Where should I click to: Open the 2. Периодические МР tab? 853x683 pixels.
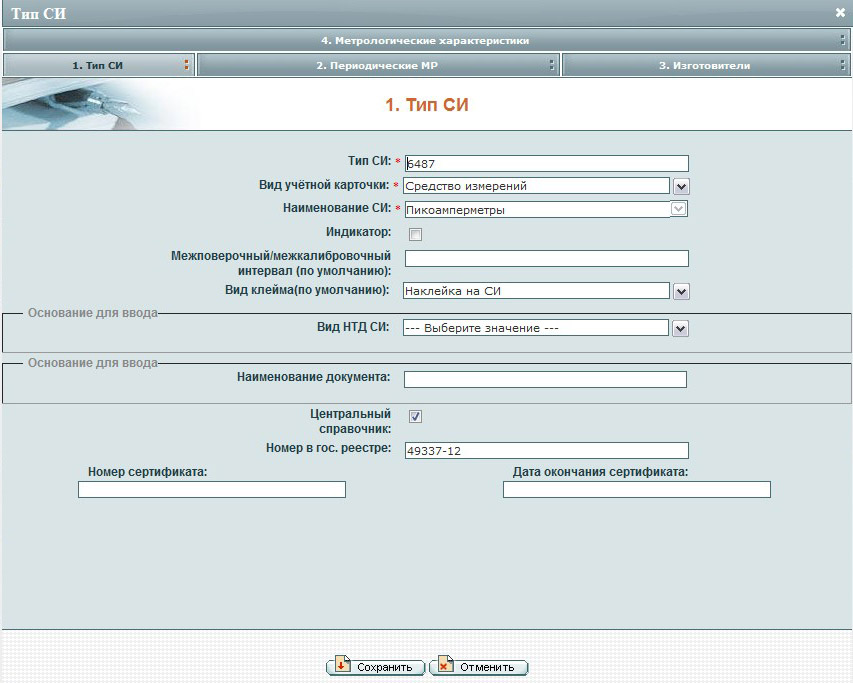(x=378, y=65)
